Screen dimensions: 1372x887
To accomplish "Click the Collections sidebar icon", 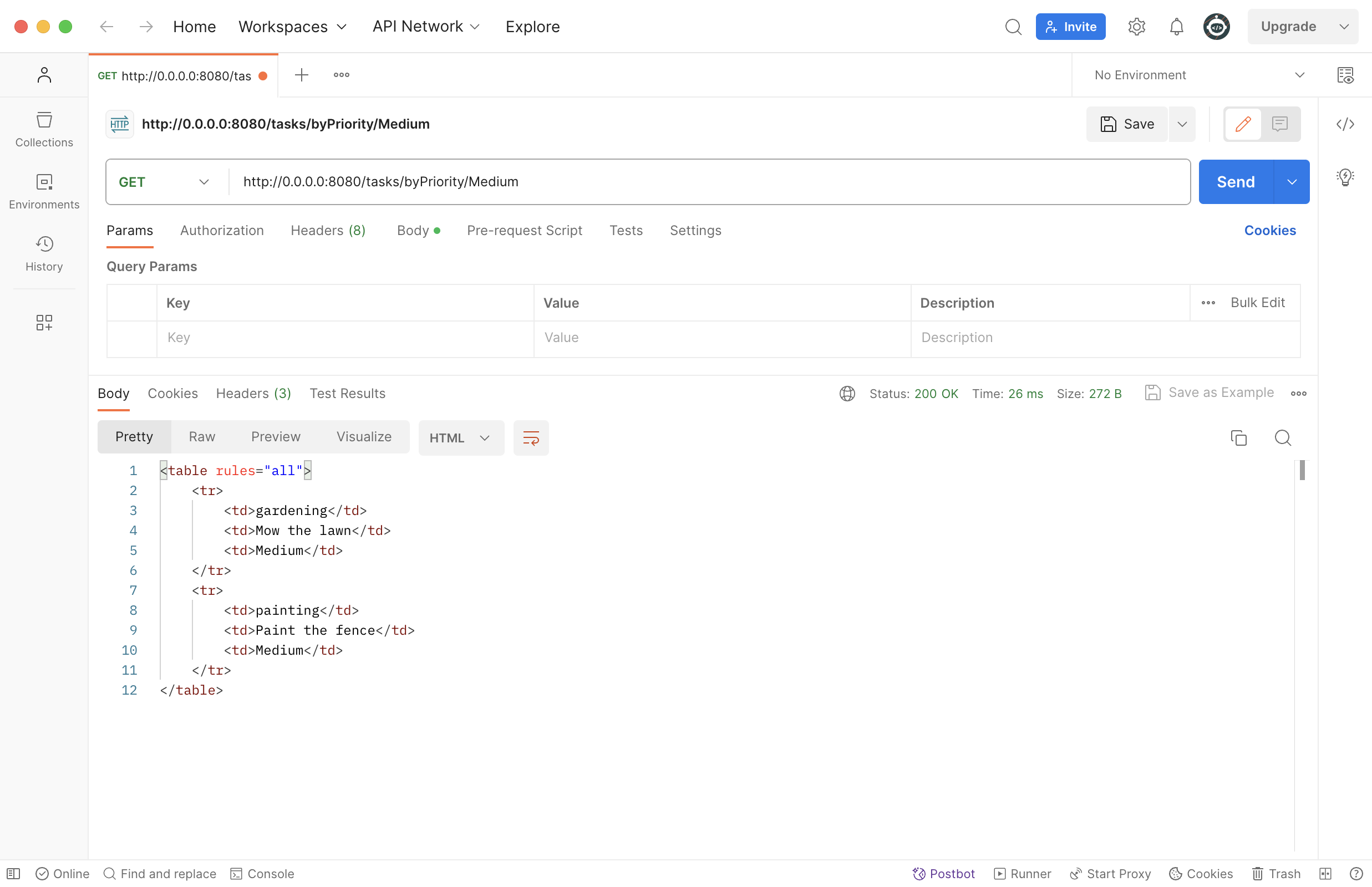I will 44,128.
